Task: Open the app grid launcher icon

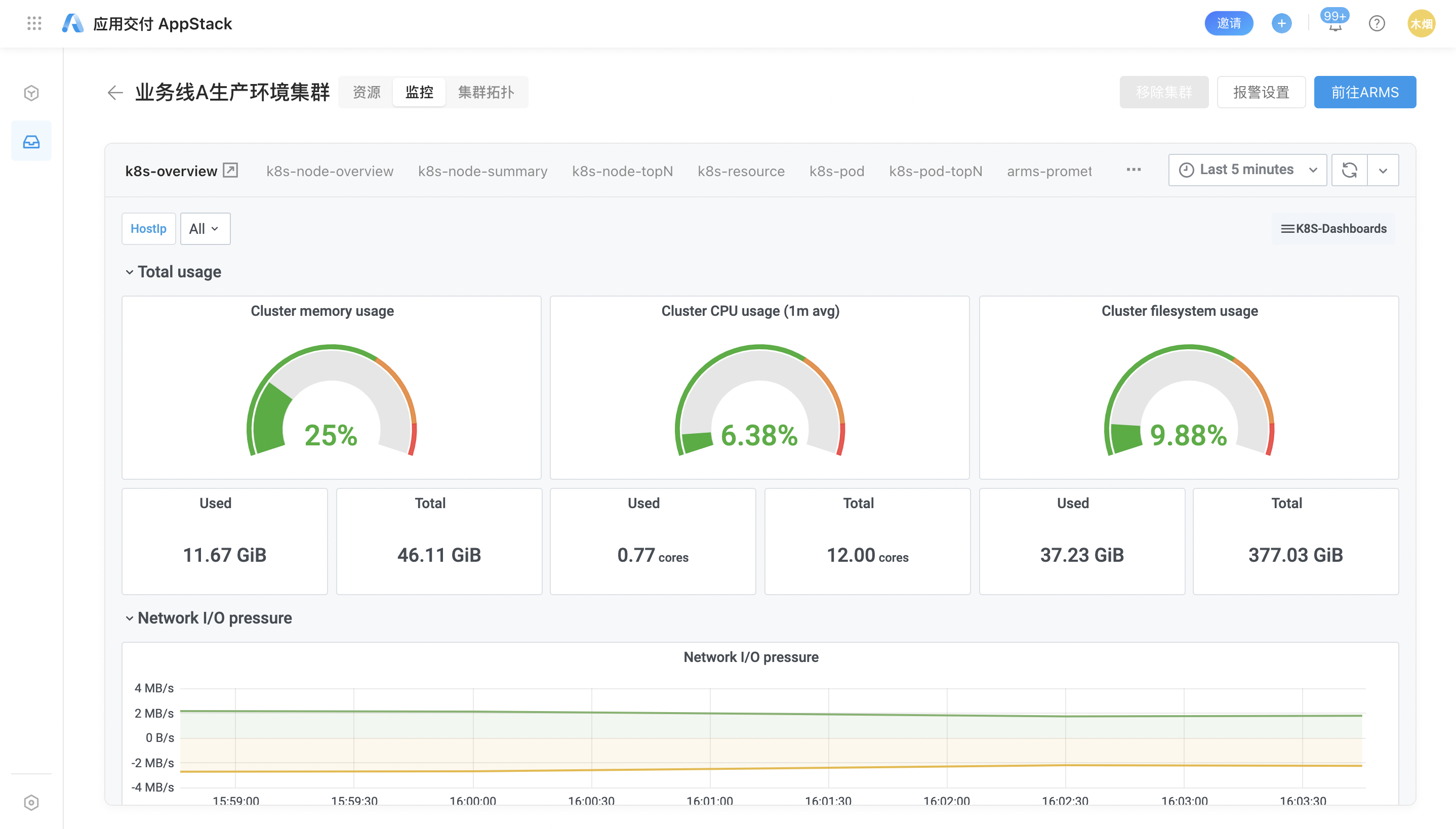Action: [x=34, y=23]
